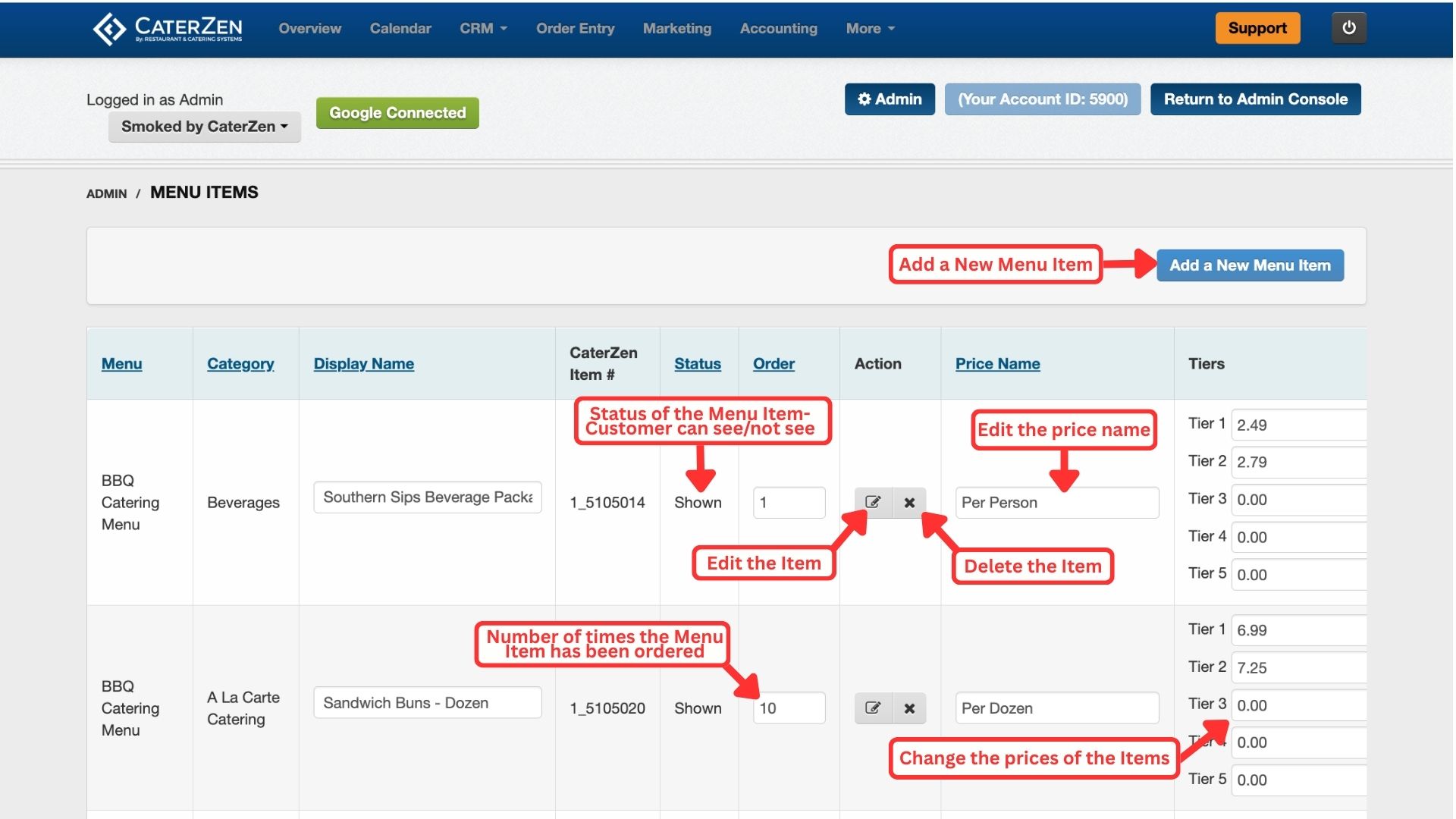This screenshot has height=819, width=1456.
Task: Open the Smoked by CaterZen selector
Action: (204, 127)
